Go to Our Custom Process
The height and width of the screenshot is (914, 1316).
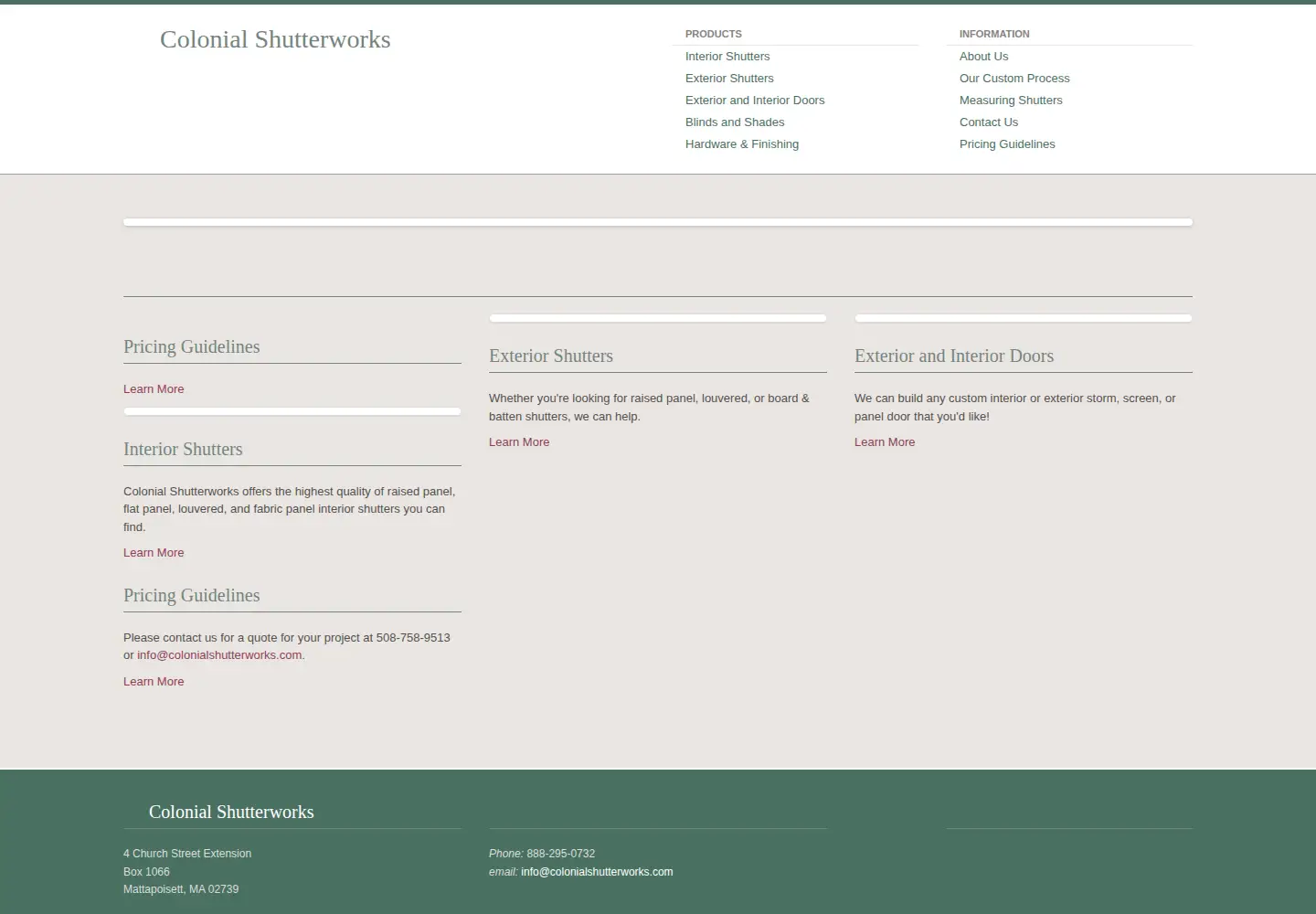click(1014, 78)
